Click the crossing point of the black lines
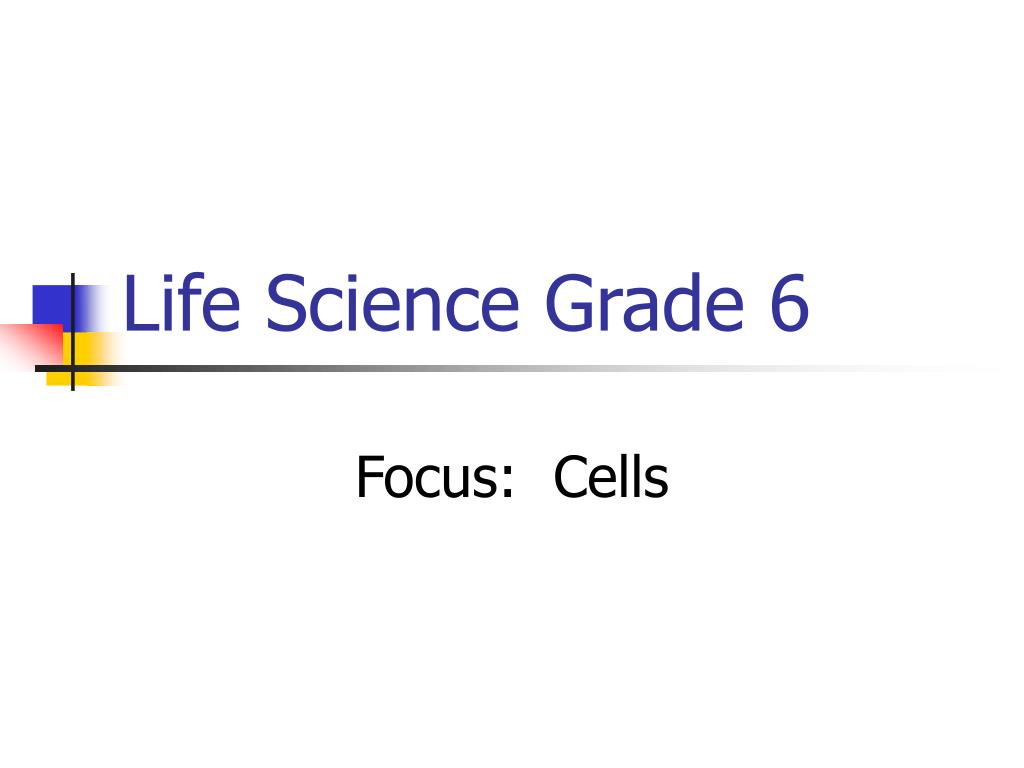The image size is (1024, 768). [72, 368]
